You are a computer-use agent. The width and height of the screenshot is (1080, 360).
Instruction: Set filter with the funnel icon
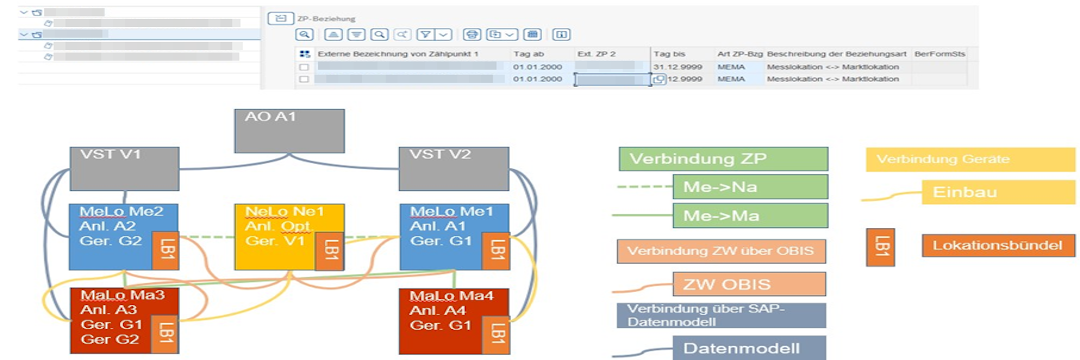[427, 34]
